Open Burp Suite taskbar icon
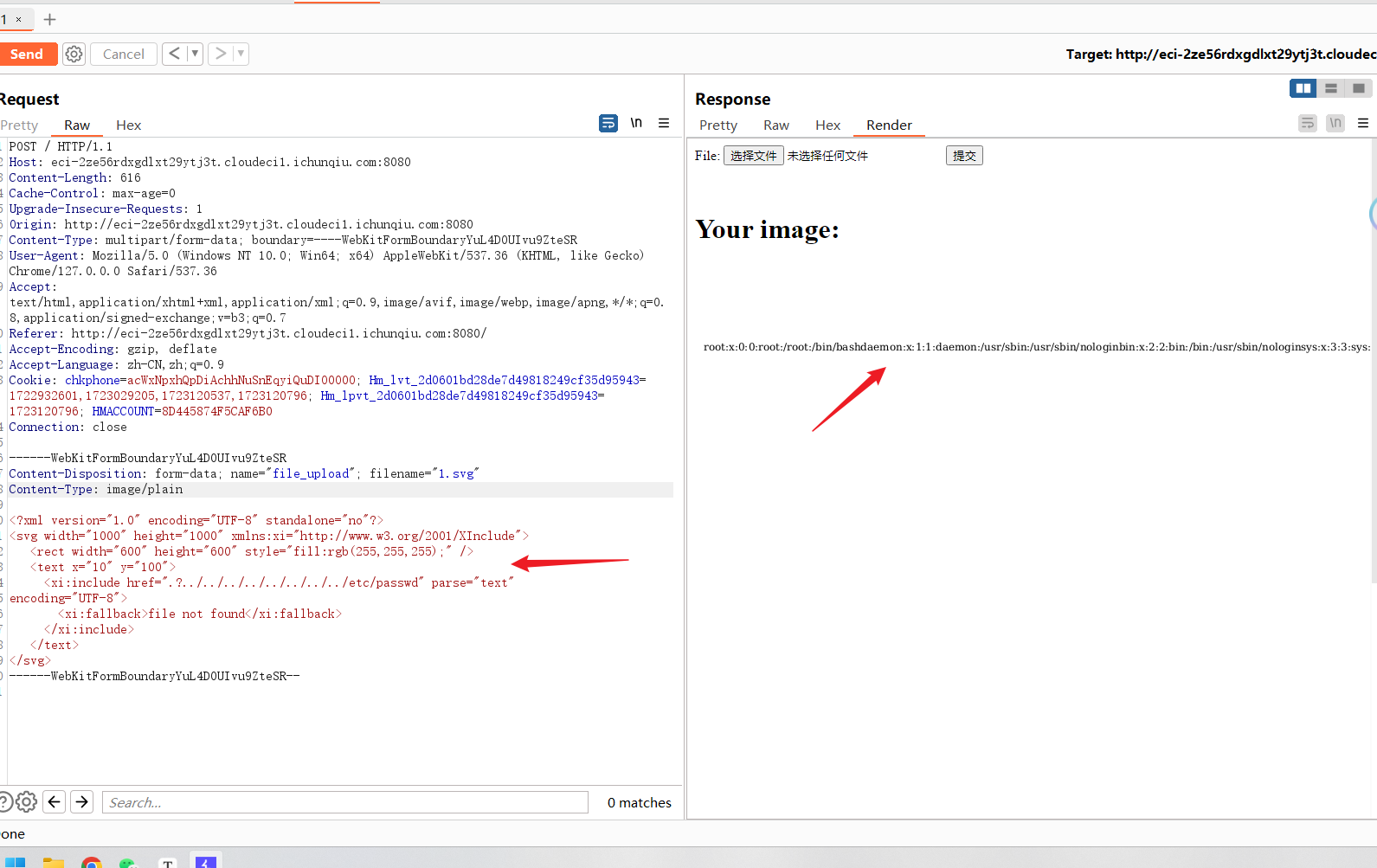This screenshot has height=868, width=1377. point(206,861)
